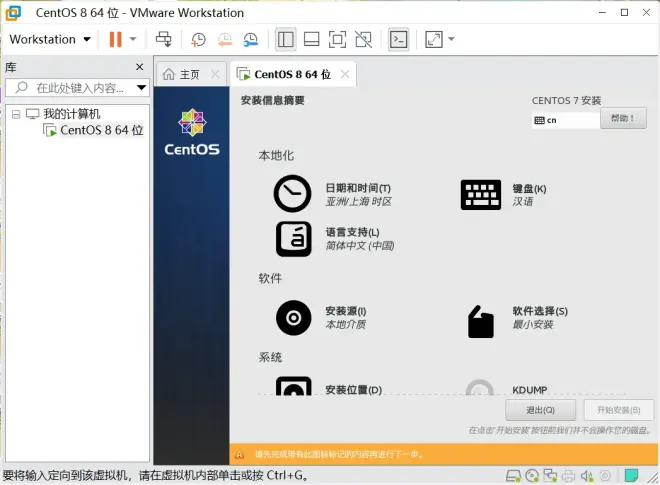Open the console view icon
Viewport: 660px width, 485px height.
(398, 40)
